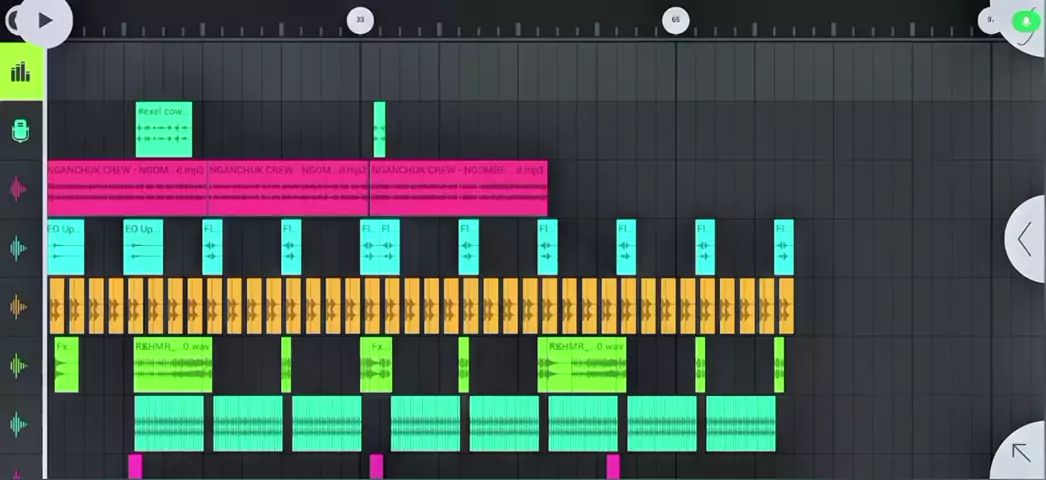Select the '#exel cow' audio clip

pyautogui.click(x=163, y=129)
